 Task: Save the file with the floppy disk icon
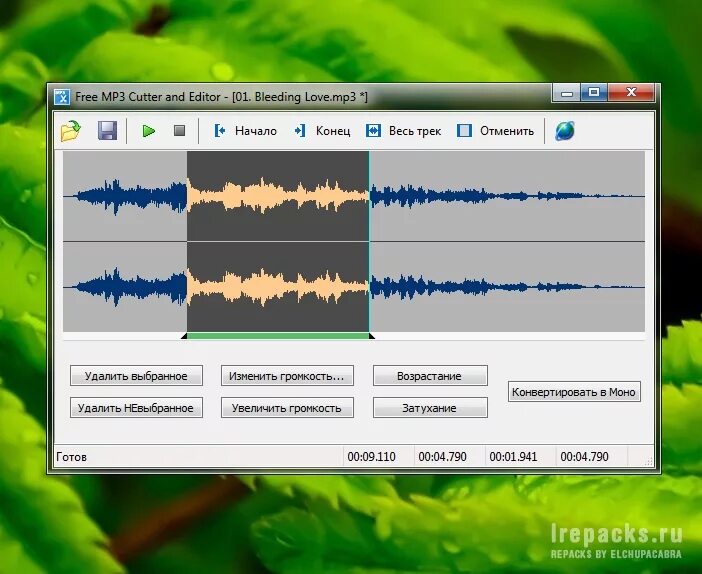point(107,131)
